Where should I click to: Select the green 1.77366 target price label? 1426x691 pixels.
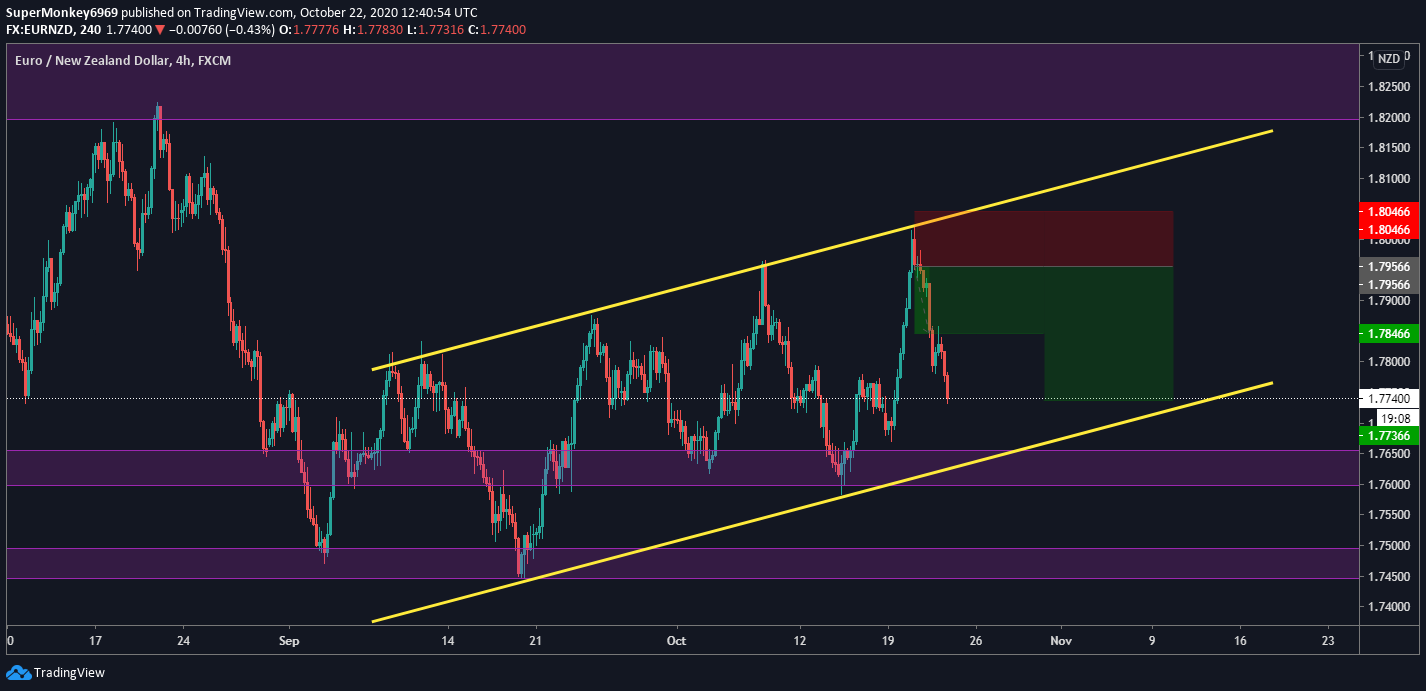pos(1389,435)
